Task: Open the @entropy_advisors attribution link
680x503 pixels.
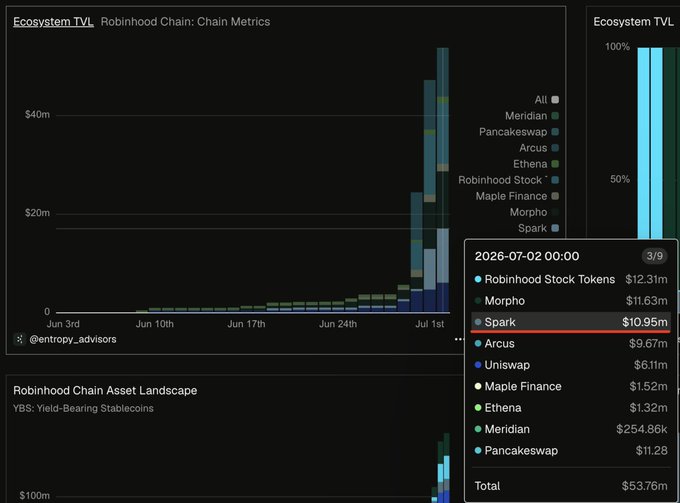Action: (x=73, y=339)
